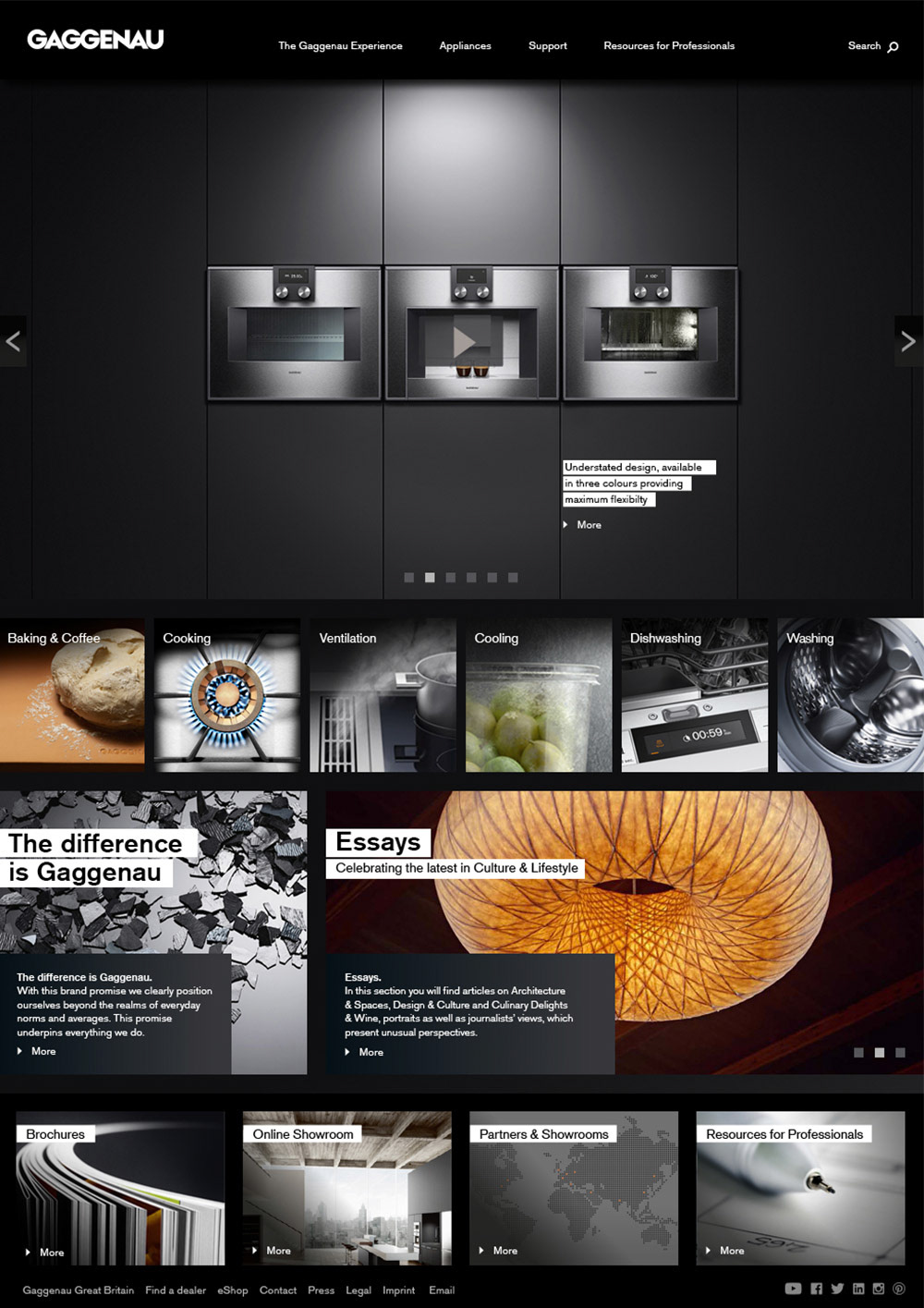Click Find a dealer footer link
924x1308 pixels.
(176, 1290)
